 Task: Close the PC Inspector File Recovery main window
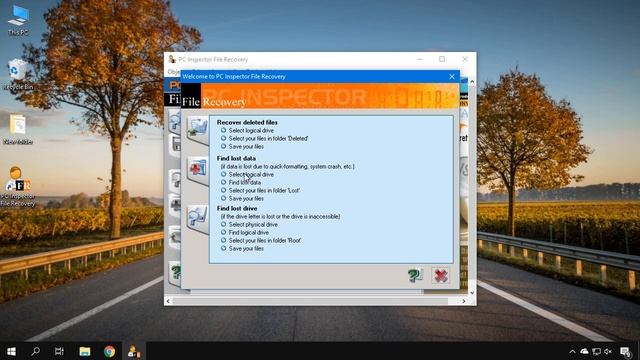[x=464, y=59]
